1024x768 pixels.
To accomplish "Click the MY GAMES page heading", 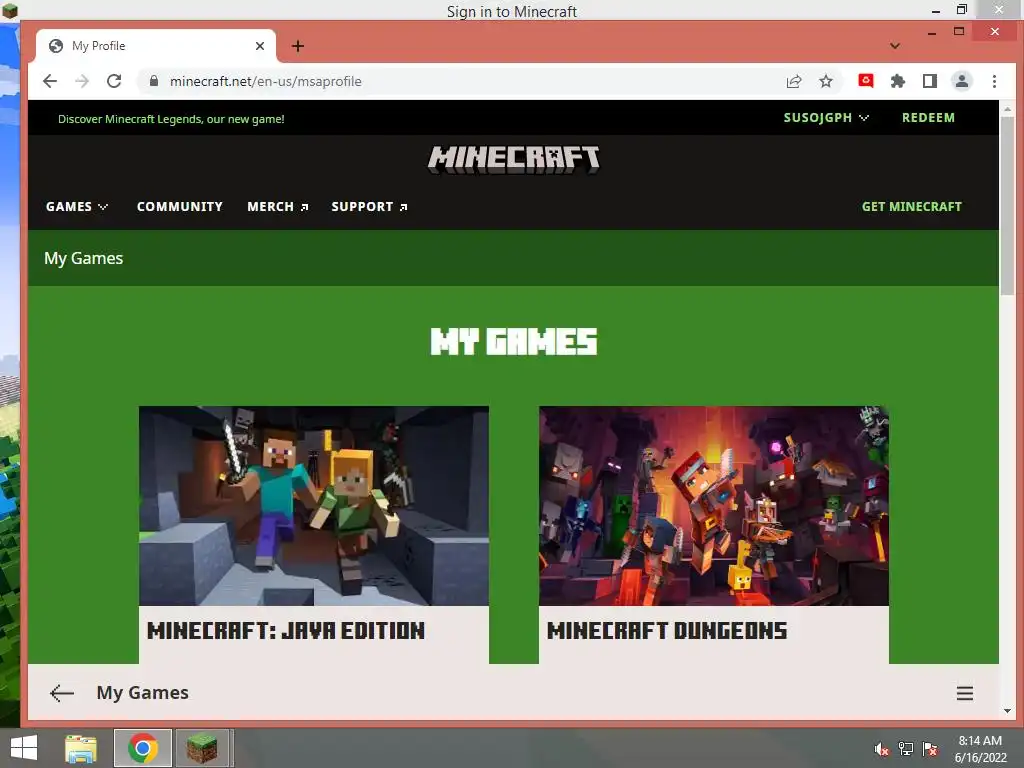I will tap(513, 342).
